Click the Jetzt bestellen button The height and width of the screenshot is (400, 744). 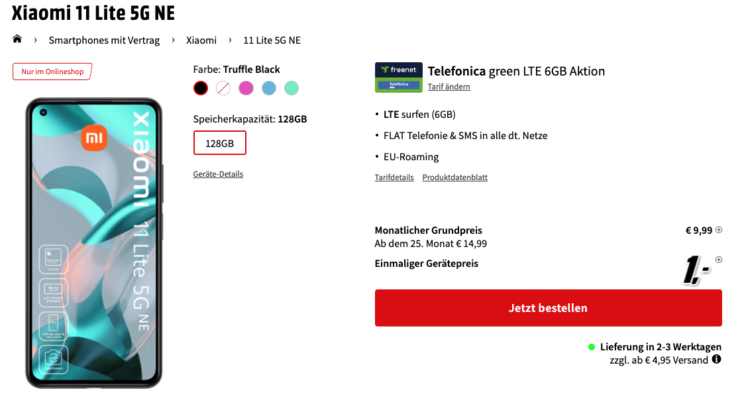548,308
